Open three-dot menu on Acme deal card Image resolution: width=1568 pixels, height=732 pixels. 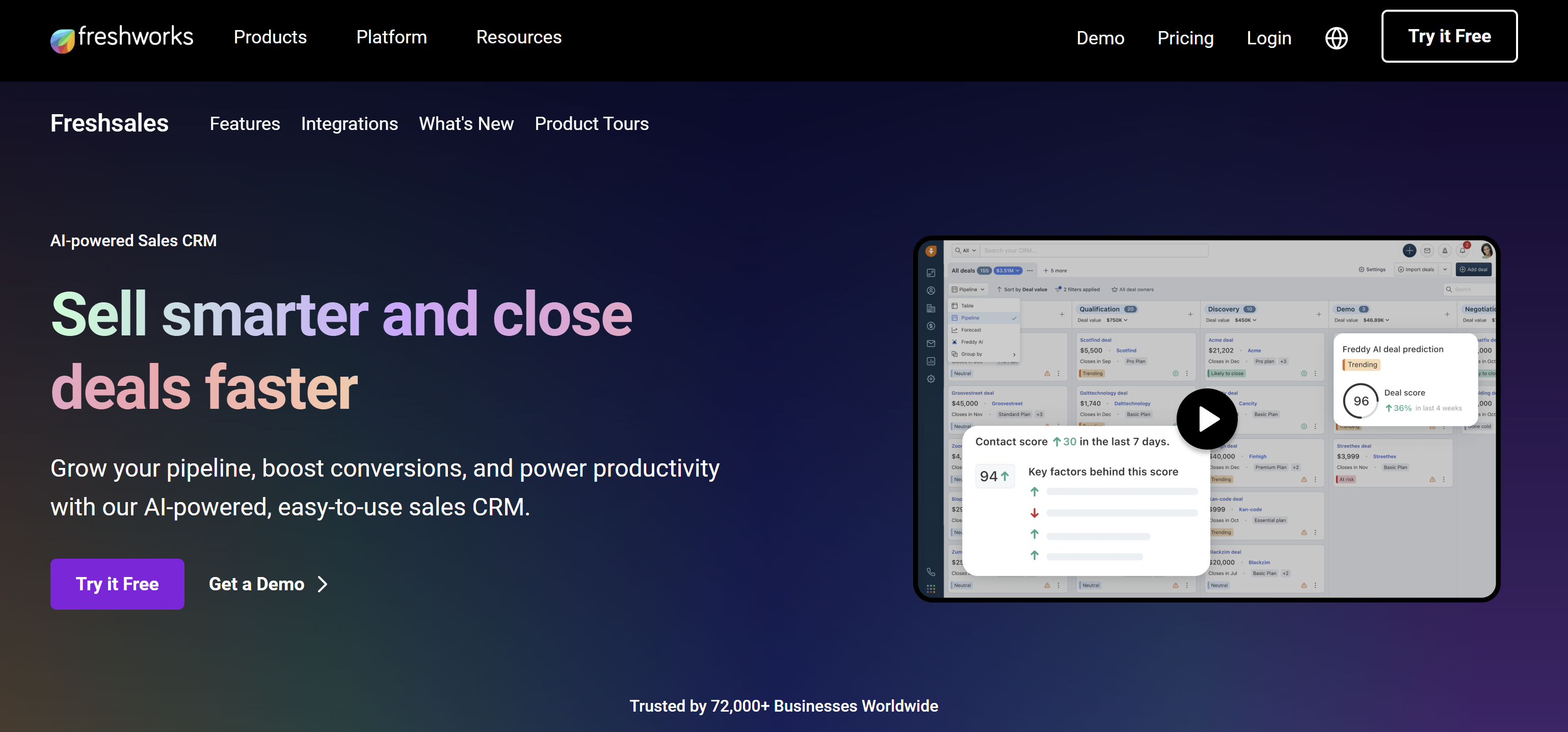1315,373
